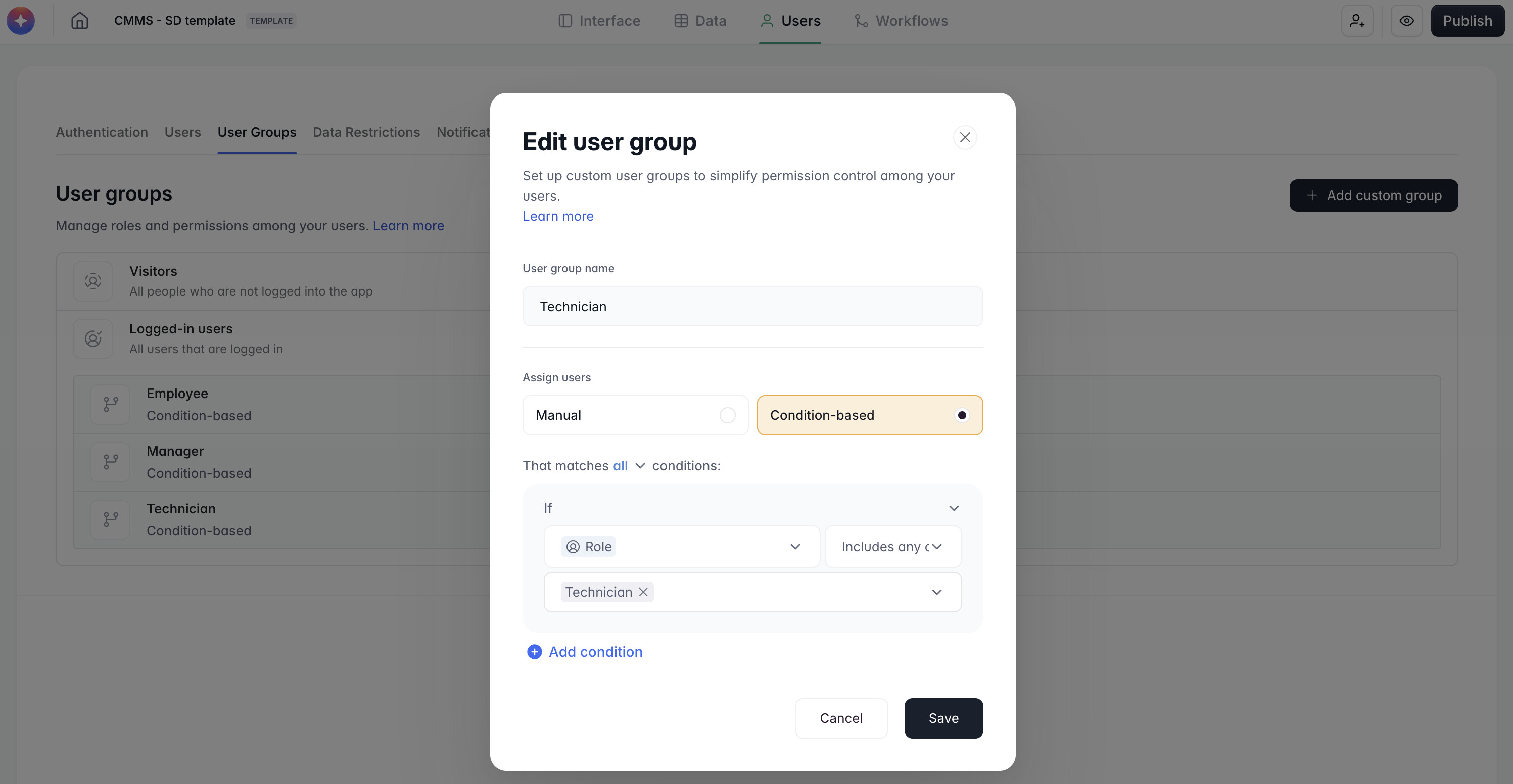
Task: Close the Edit user group dialog
Action: click(964, 137)
